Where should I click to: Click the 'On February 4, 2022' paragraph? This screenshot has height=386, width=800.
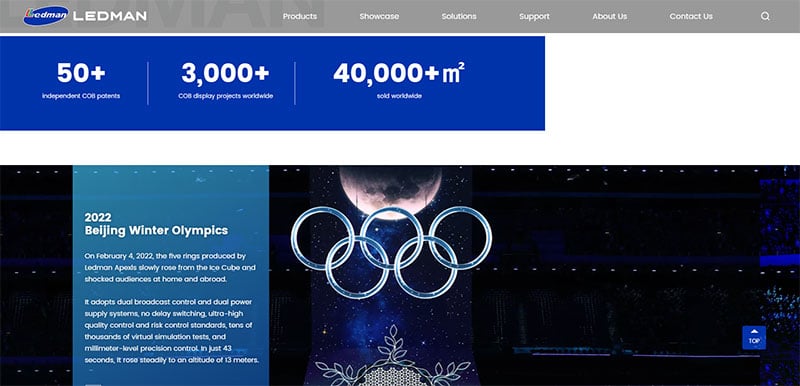coord(170,268)
